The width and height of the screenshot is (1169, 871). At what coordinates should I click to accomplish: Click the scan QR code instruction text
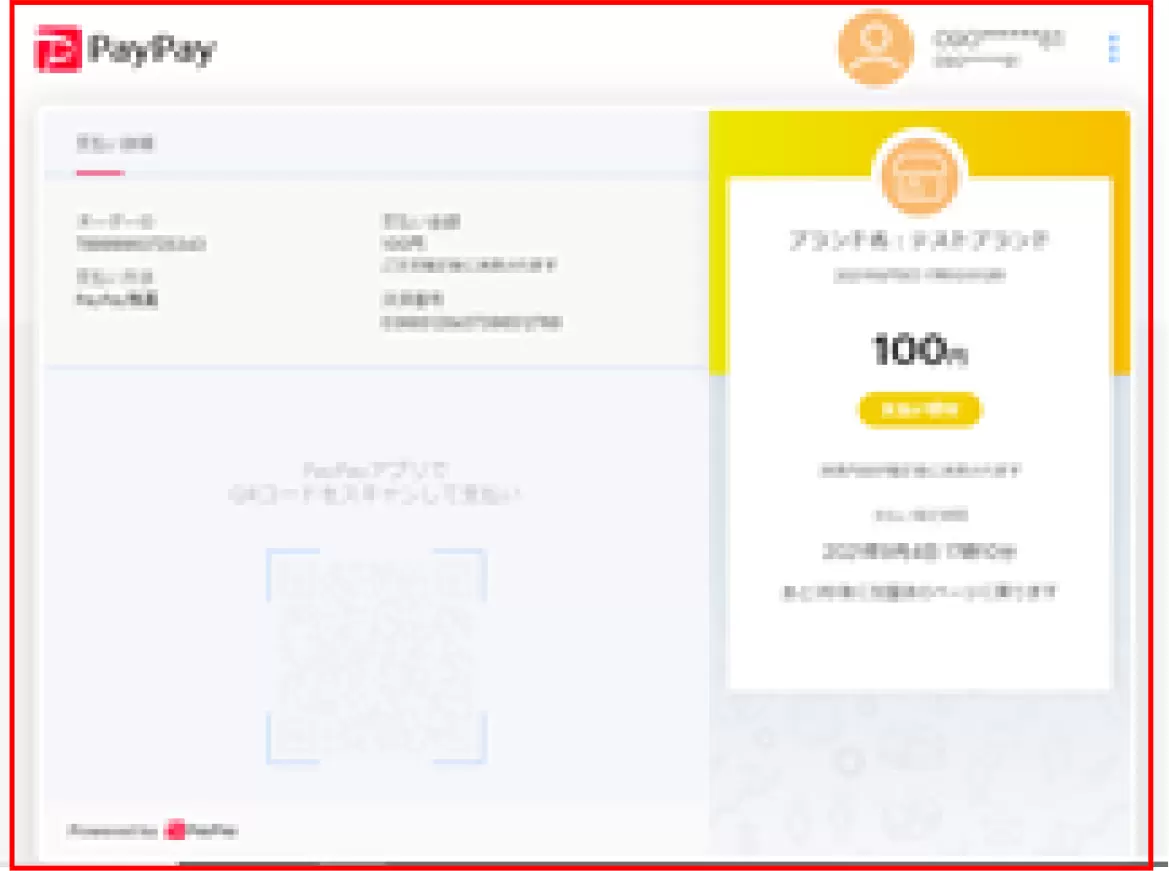375,482
